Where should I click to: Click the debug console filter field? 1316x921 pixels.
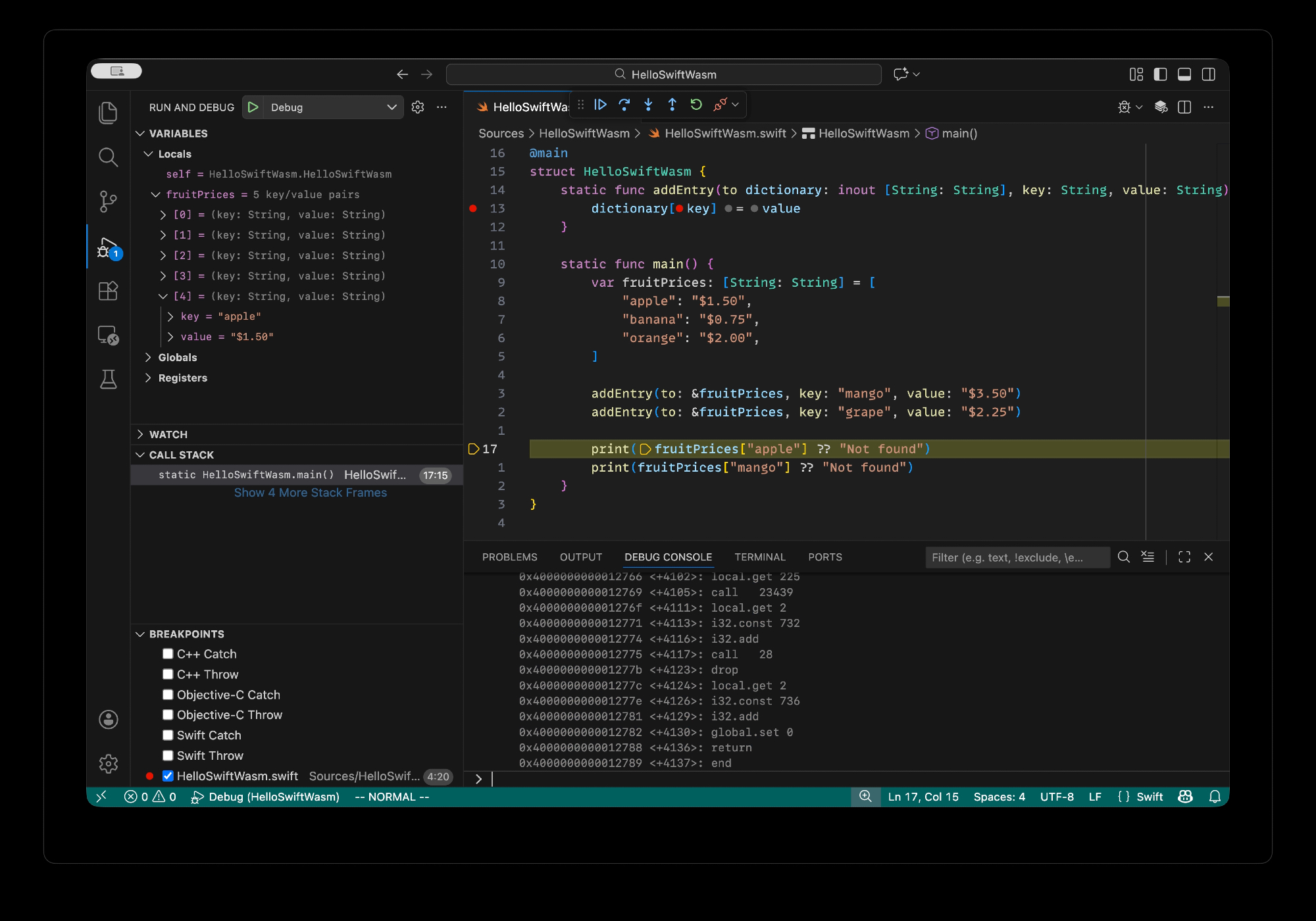coord(1016,557)
